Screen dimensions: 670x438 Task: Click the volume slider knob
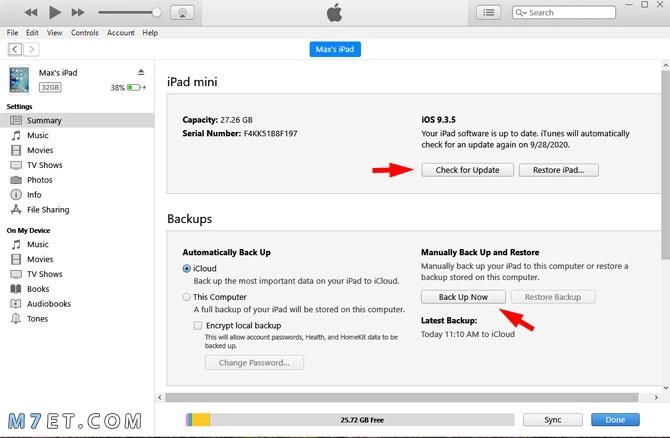tap(157, 12)
